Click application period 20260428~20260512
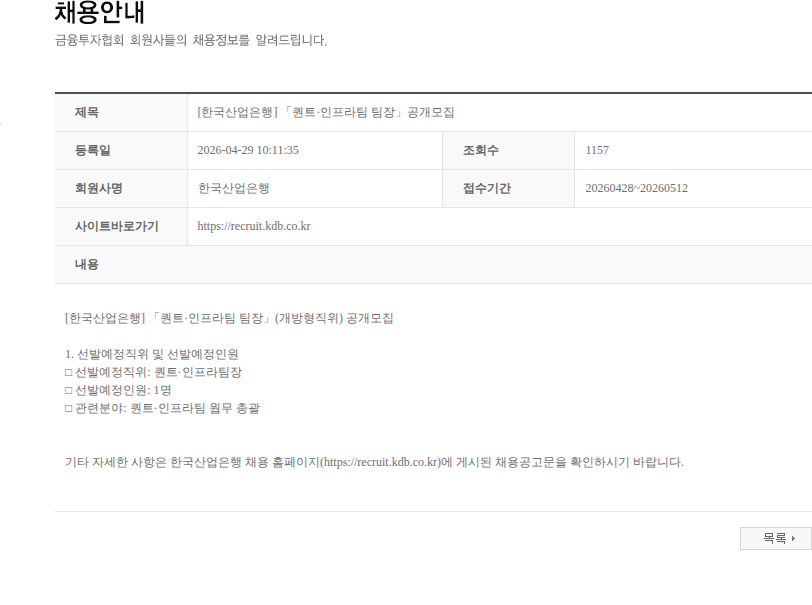 (x=636, y=188)
